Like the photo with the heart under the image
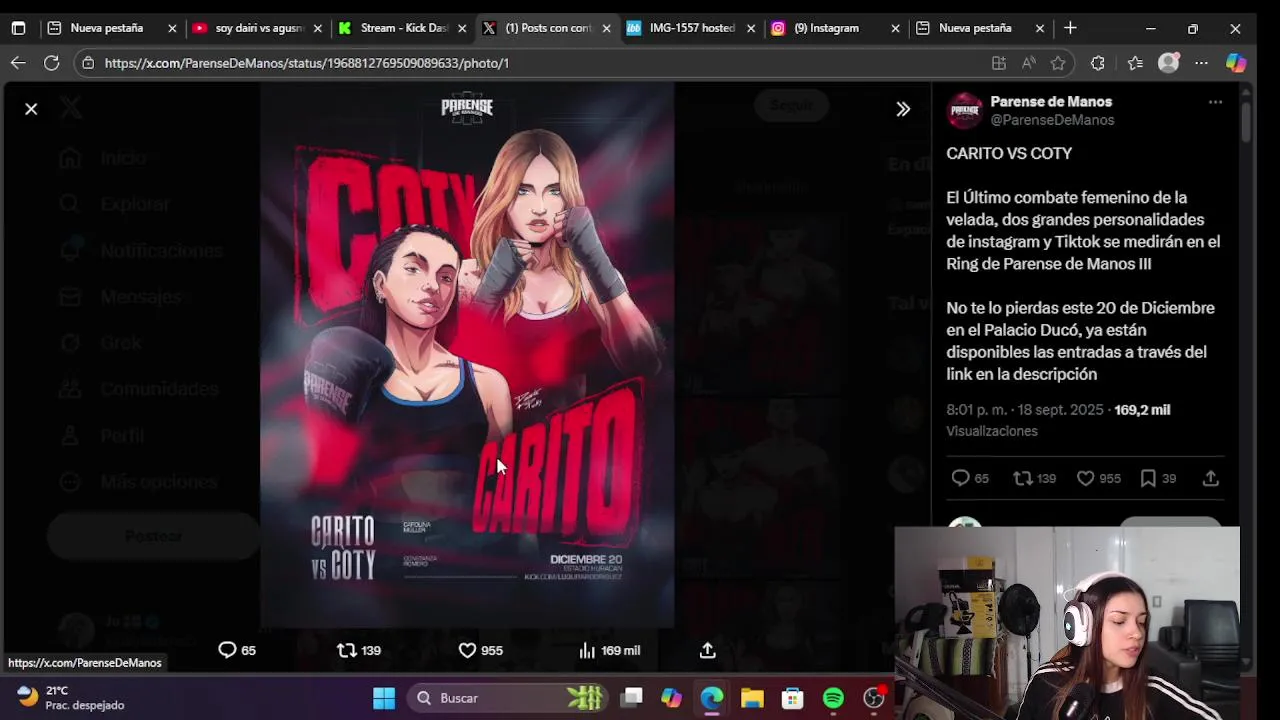Screen dimensions: 1280x720 click(467, 650)
